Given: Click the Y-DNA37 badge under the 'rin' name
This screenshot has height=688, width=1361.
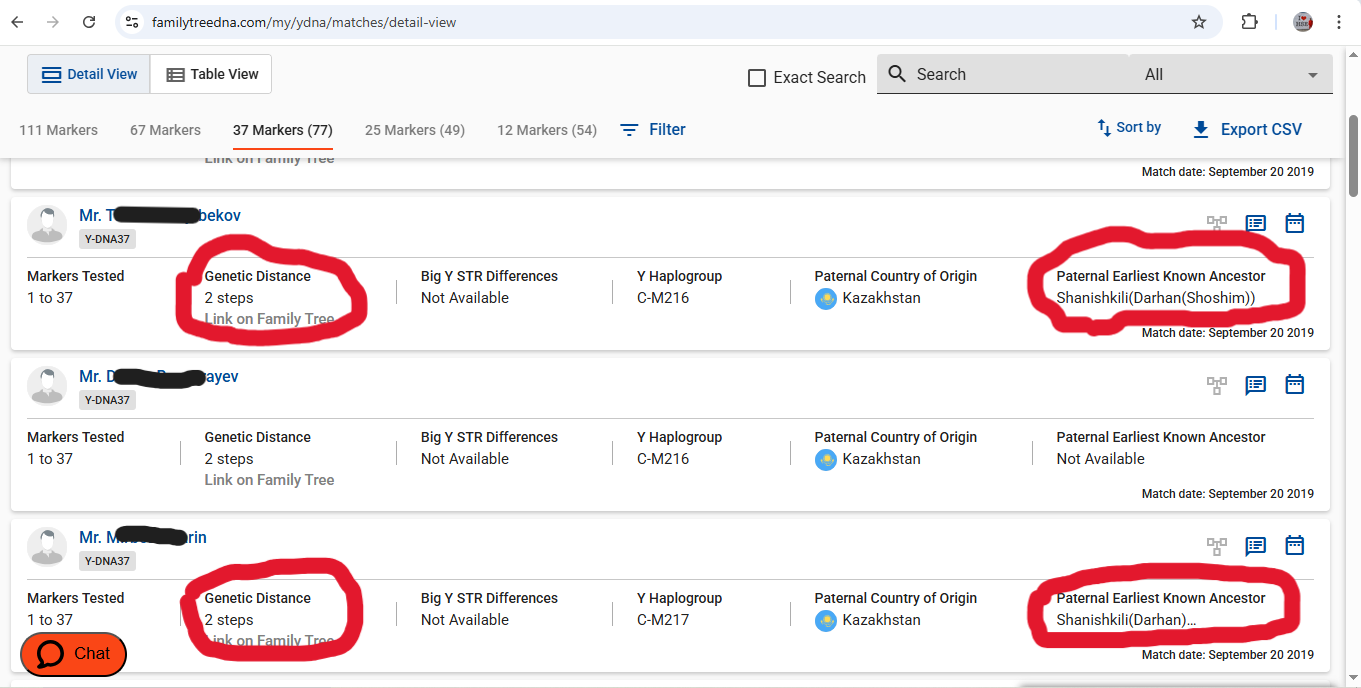Looking at the screenshot, I should (107, 561).
